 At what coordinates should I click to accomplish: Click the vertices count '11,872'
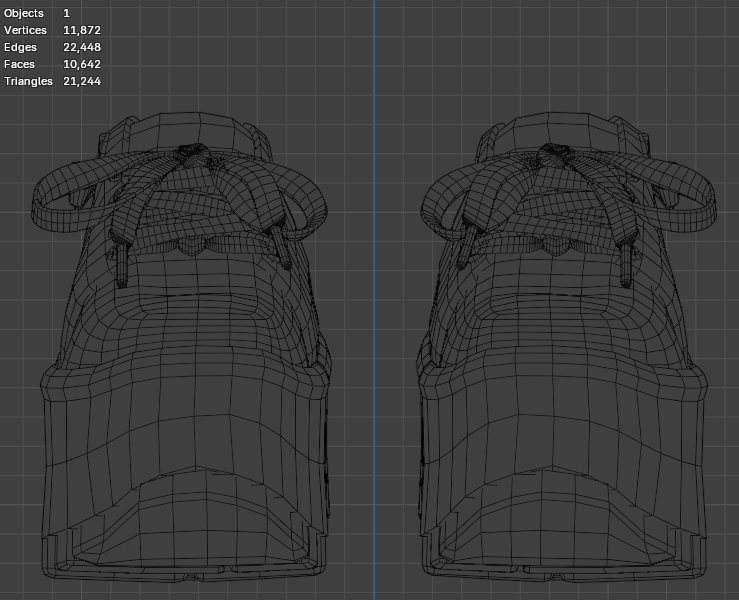(82, 30)
